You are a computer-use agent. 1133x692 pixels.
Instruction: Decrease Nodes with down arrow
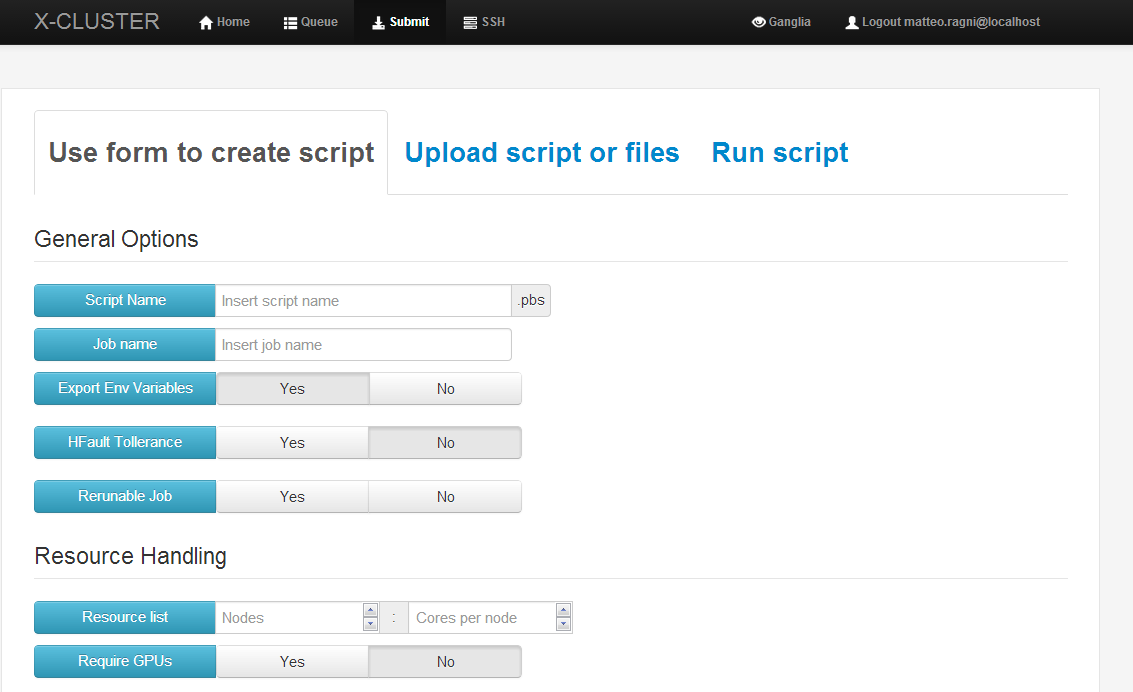(x=371, y=624)
